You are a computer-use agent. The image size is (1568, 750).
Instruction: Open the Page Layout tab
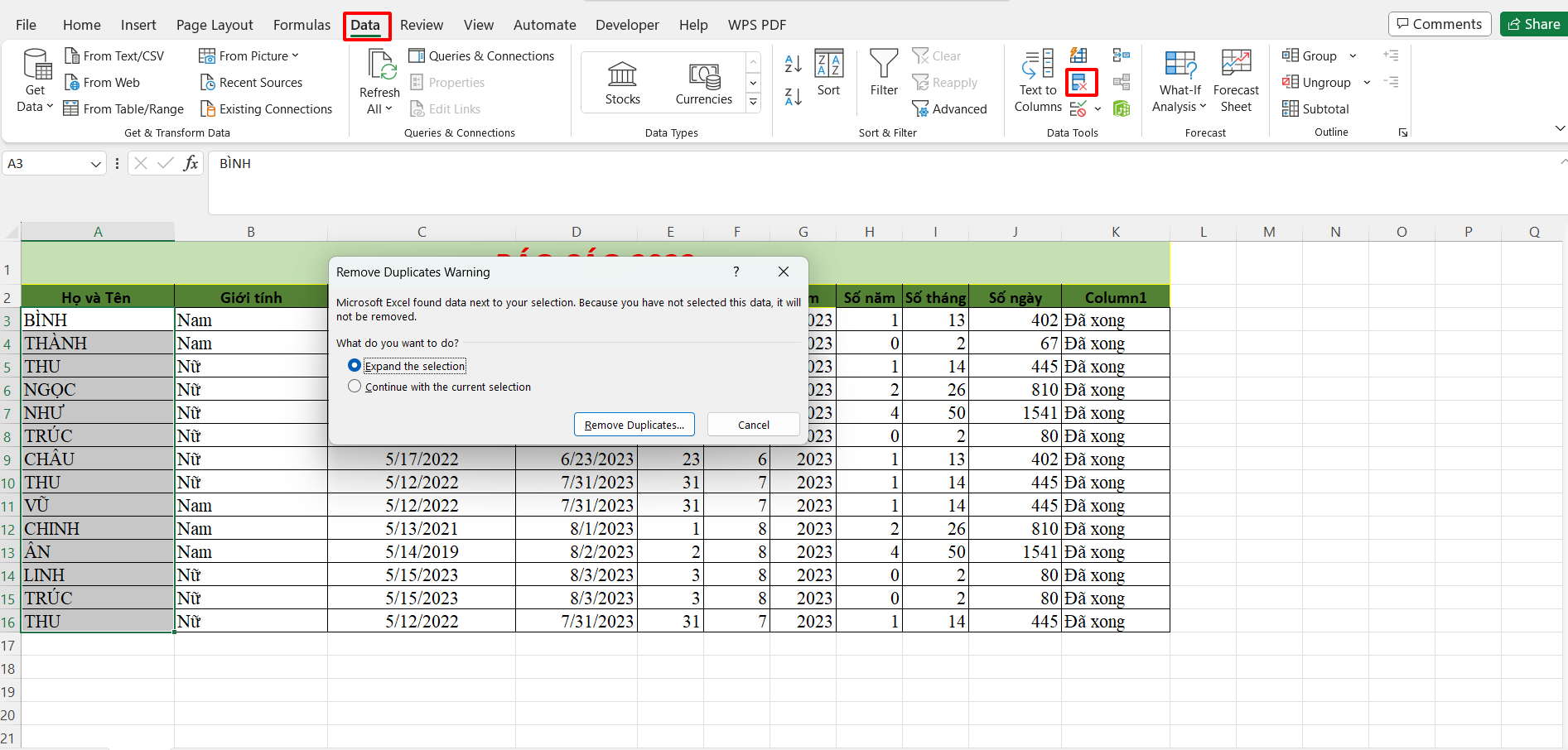[215, 25]
